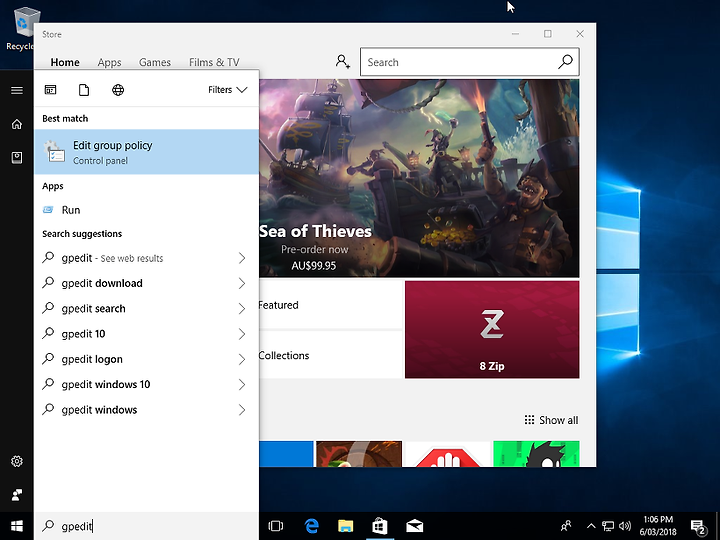Open the Notebook icon in search sidebar
The height and width of the screenshot is (540, 720).
click(x=17, y=158)
